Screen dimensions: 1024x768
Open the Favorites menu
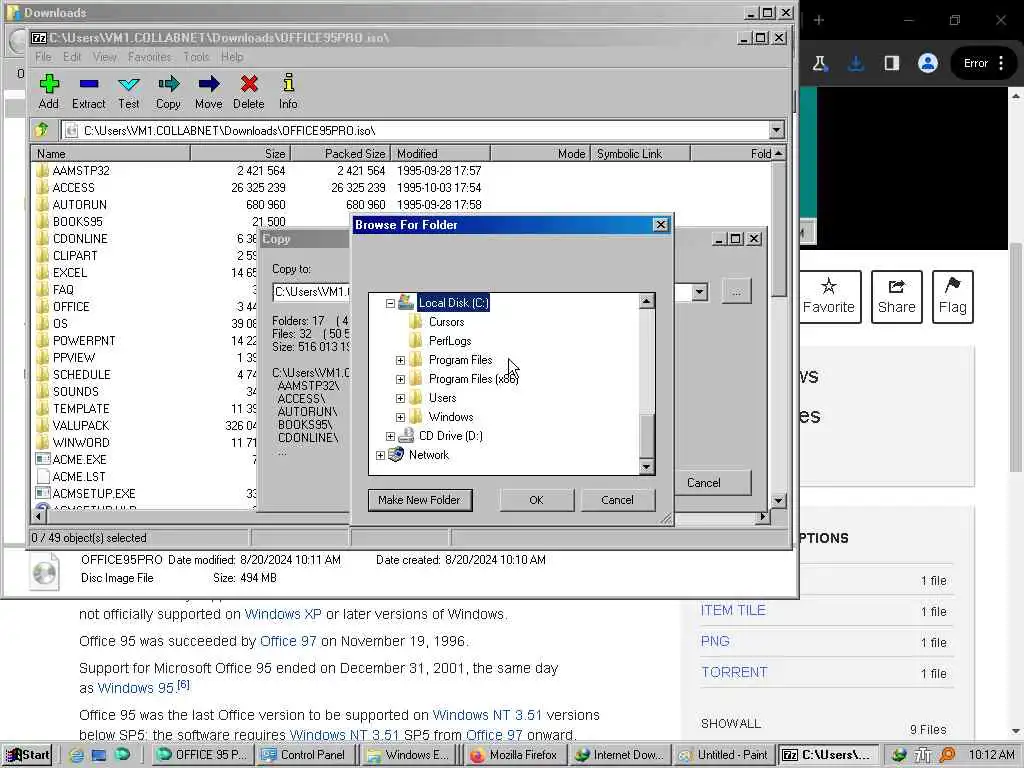coord(150,57)
